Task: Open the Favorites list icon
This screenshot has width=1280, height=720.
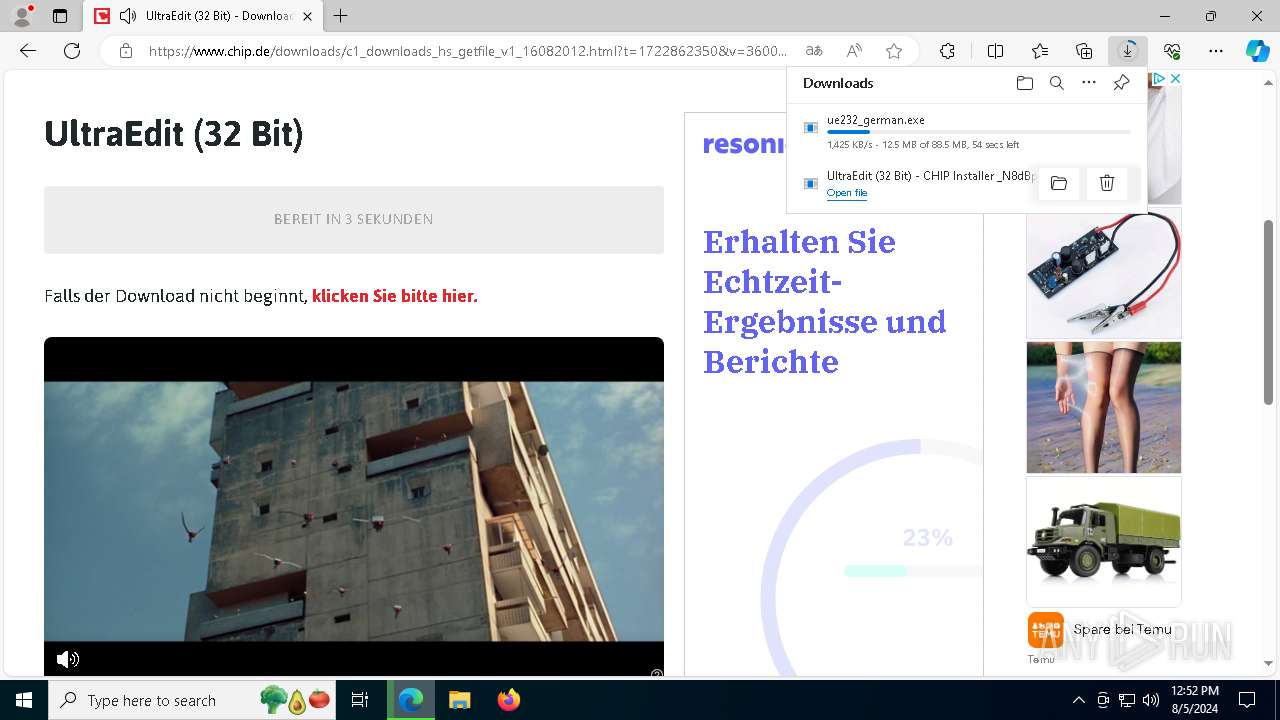Action: (1040, 51)
